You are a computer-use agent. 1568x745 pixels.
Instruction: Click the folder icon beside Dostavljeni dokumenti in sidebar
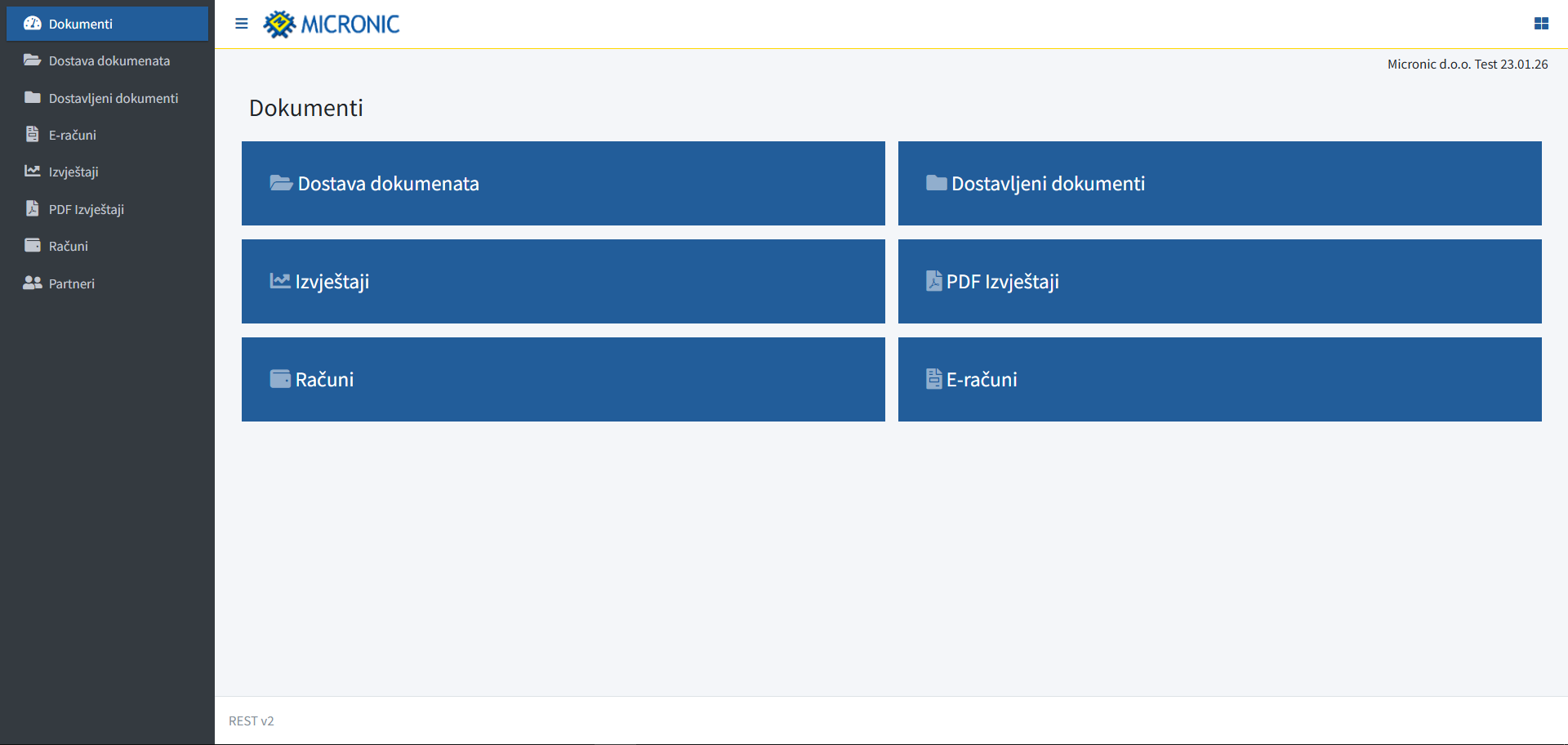(x=33, y=98)
